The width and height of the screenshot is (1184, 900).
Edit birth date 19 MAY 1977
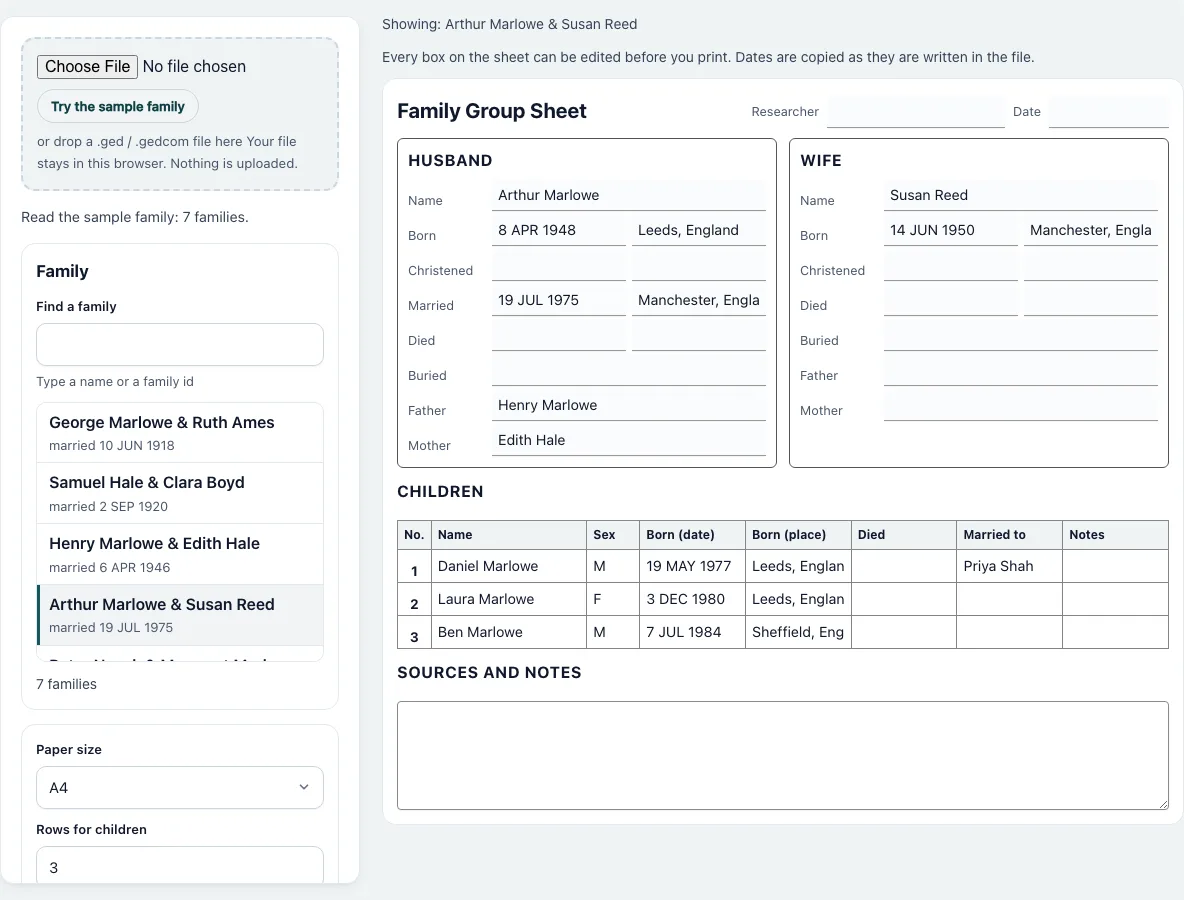(692, 566)
